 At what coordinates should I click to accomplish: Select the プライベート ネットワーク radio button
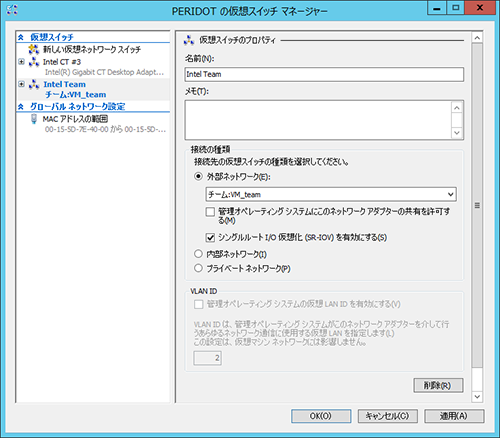198,268
